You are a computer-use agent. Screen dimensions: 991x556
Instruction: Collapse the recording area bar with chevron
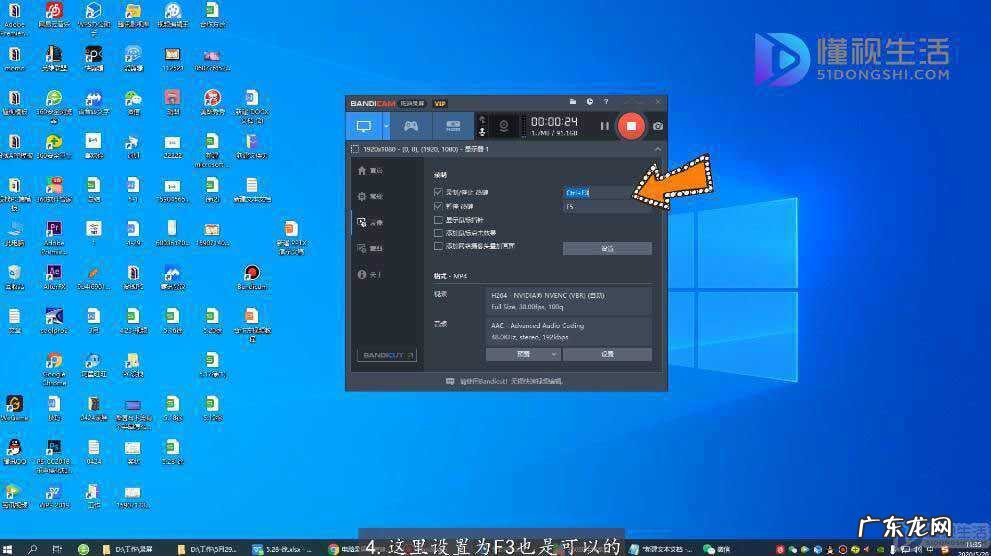657,149
